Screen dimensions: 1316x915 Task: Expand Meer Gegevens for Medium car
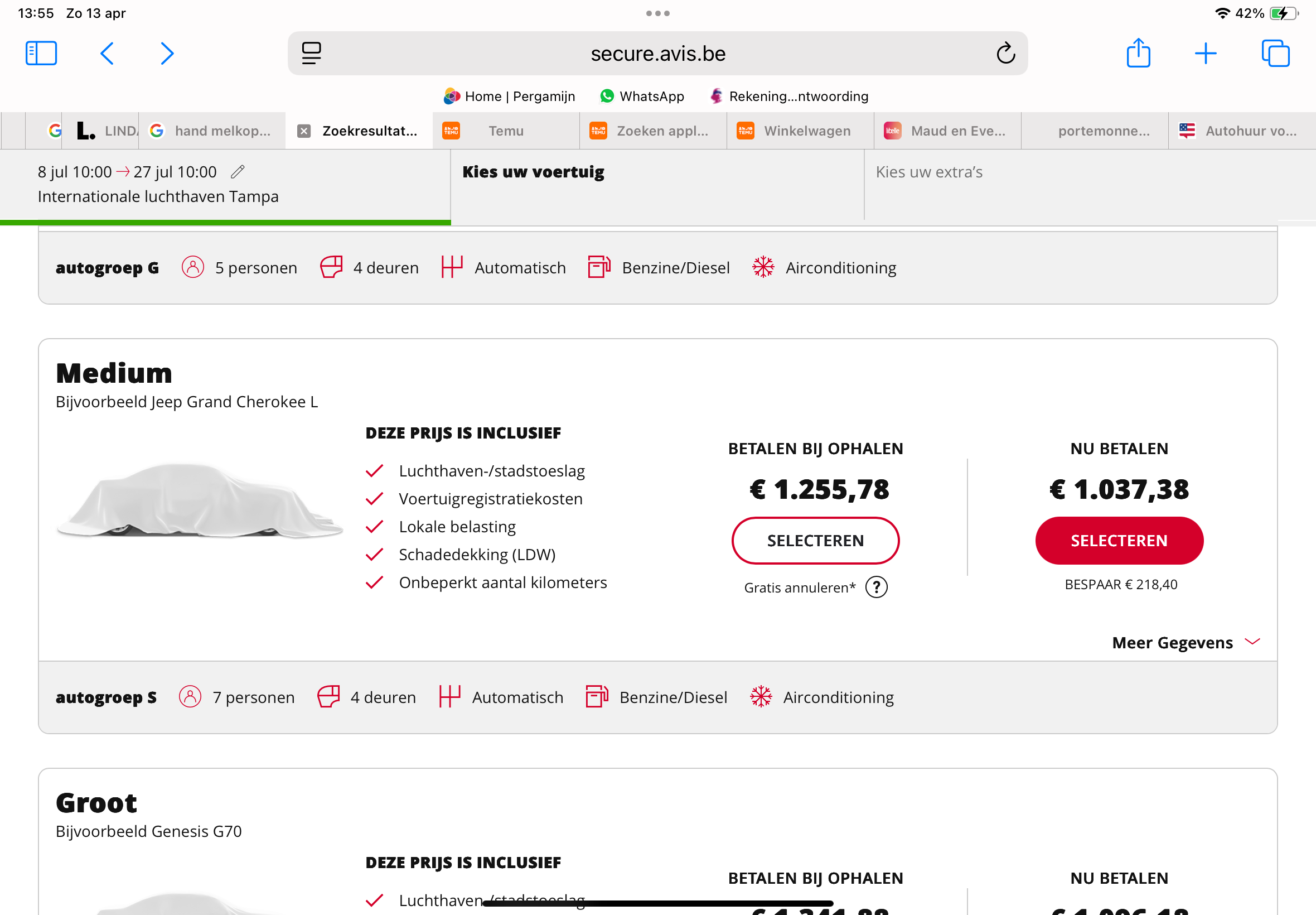[1186, 642]
